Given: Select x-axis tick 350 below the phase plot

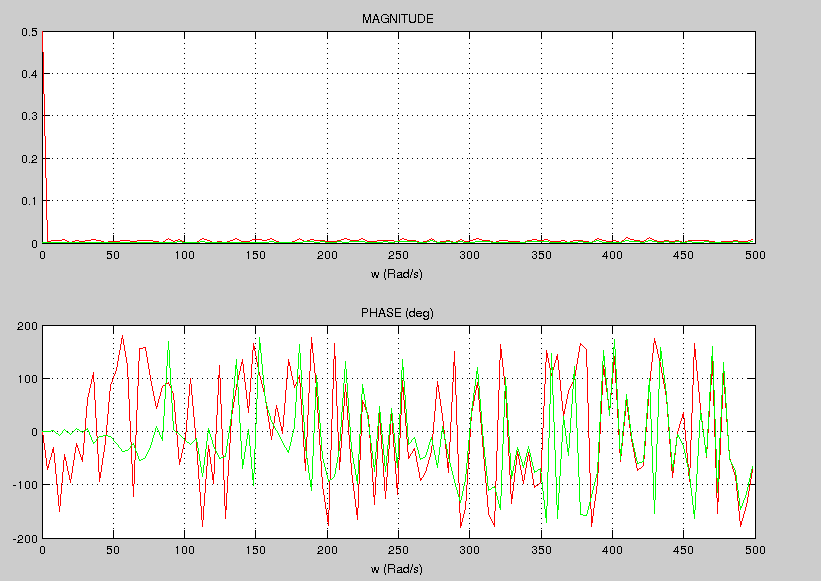Looking at the screenshot, I should pyautogui.click(x=541, y=550).
